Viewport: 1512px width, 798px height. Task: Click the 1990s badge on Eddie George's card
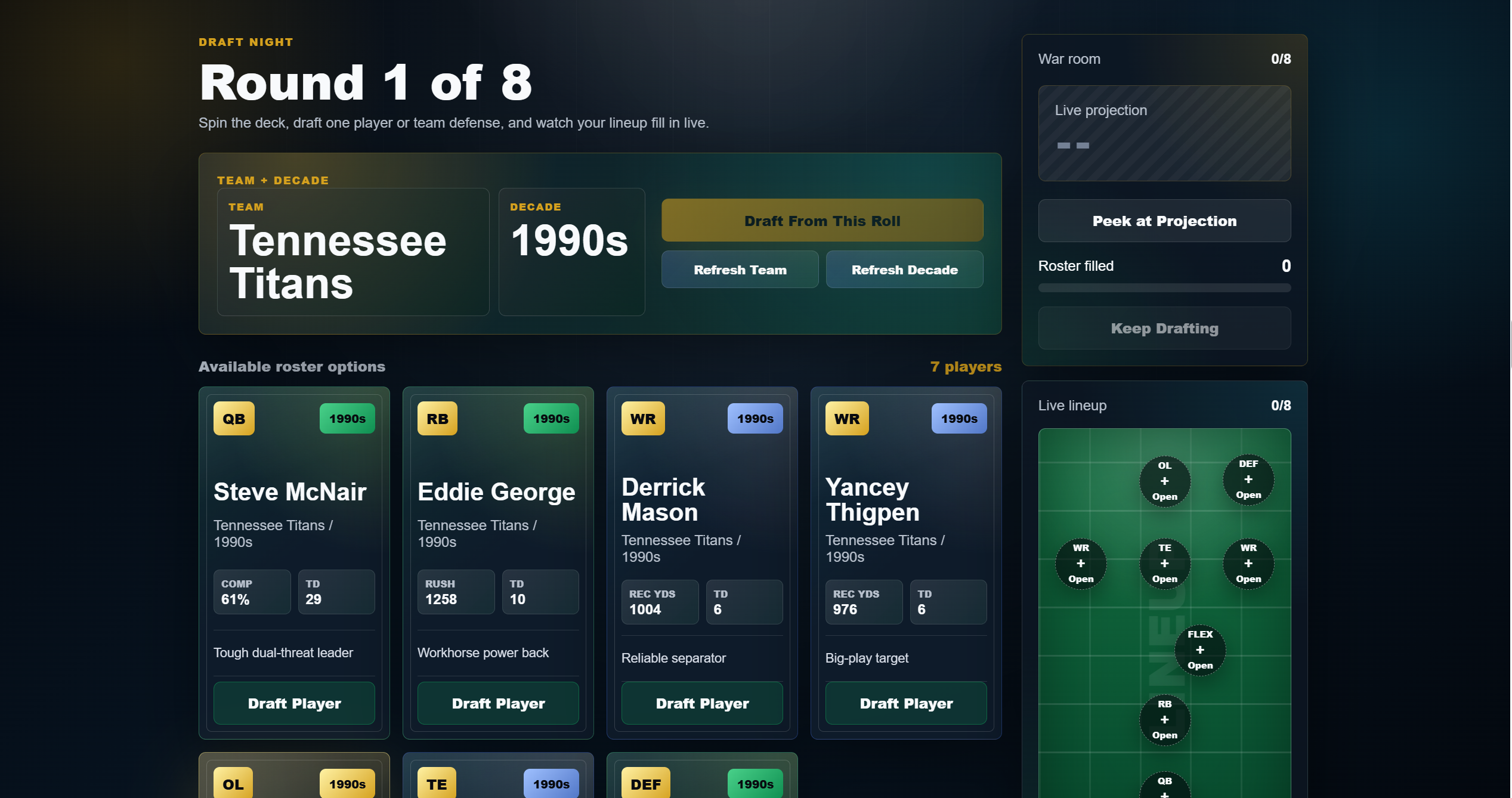[x=551, y=419]
